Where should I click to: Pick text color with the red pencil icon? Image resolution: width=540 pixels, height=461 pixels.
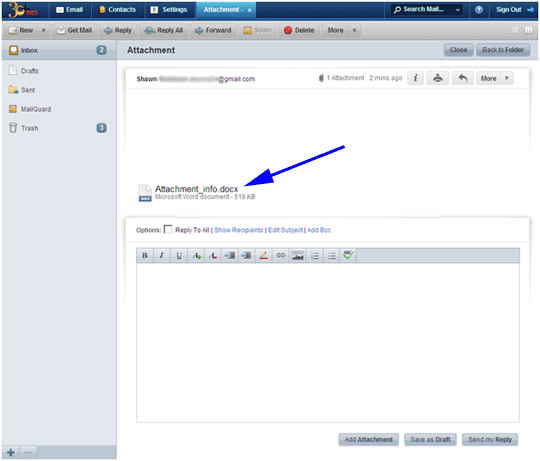pyautogui.click(x=263, y=256)
